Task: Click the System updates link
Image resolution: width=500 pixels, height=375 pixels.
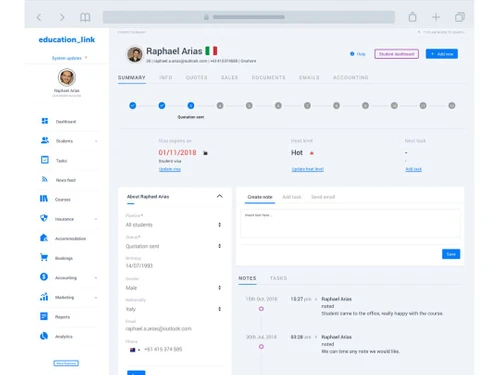Action: click(x=67, y=58)
